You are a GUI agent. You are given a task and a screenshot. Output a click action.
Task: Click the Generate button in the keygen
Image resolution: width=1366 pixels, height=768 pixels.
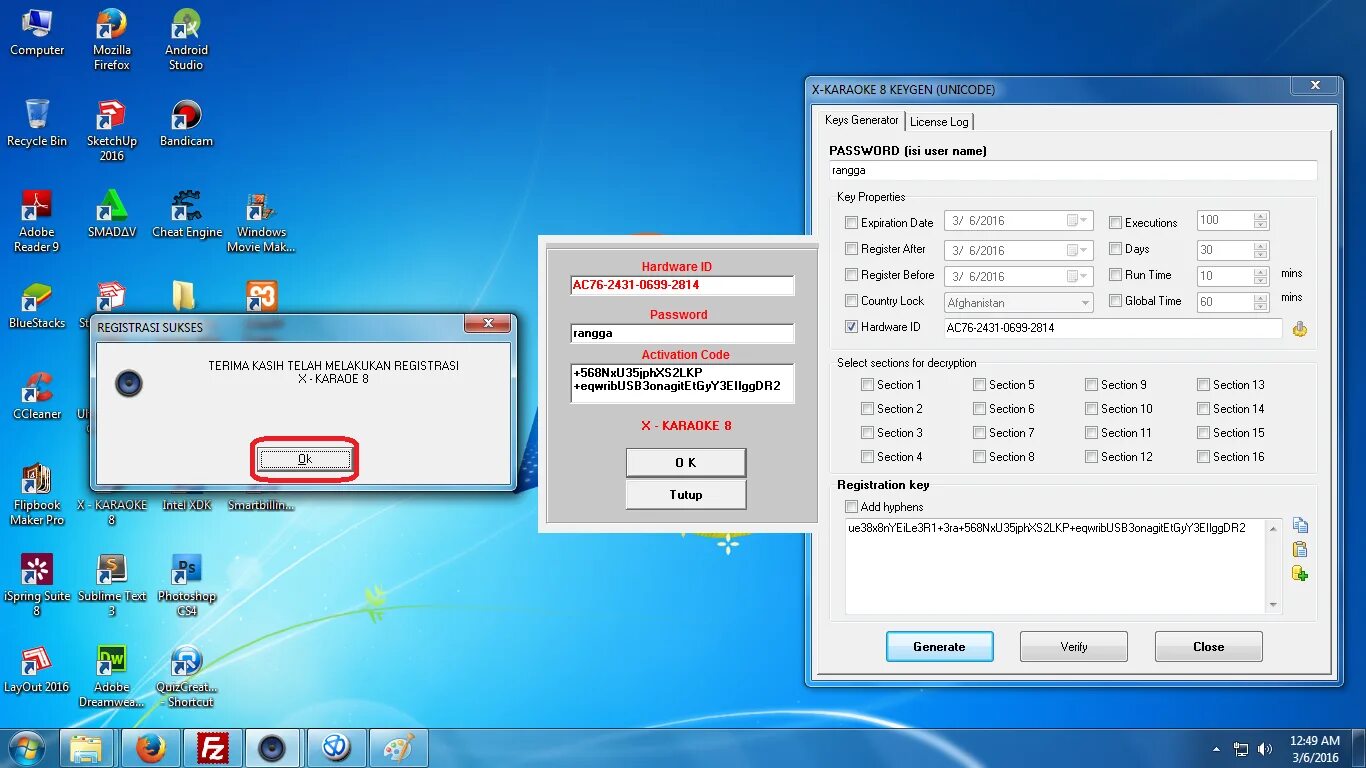pos(939,647)
